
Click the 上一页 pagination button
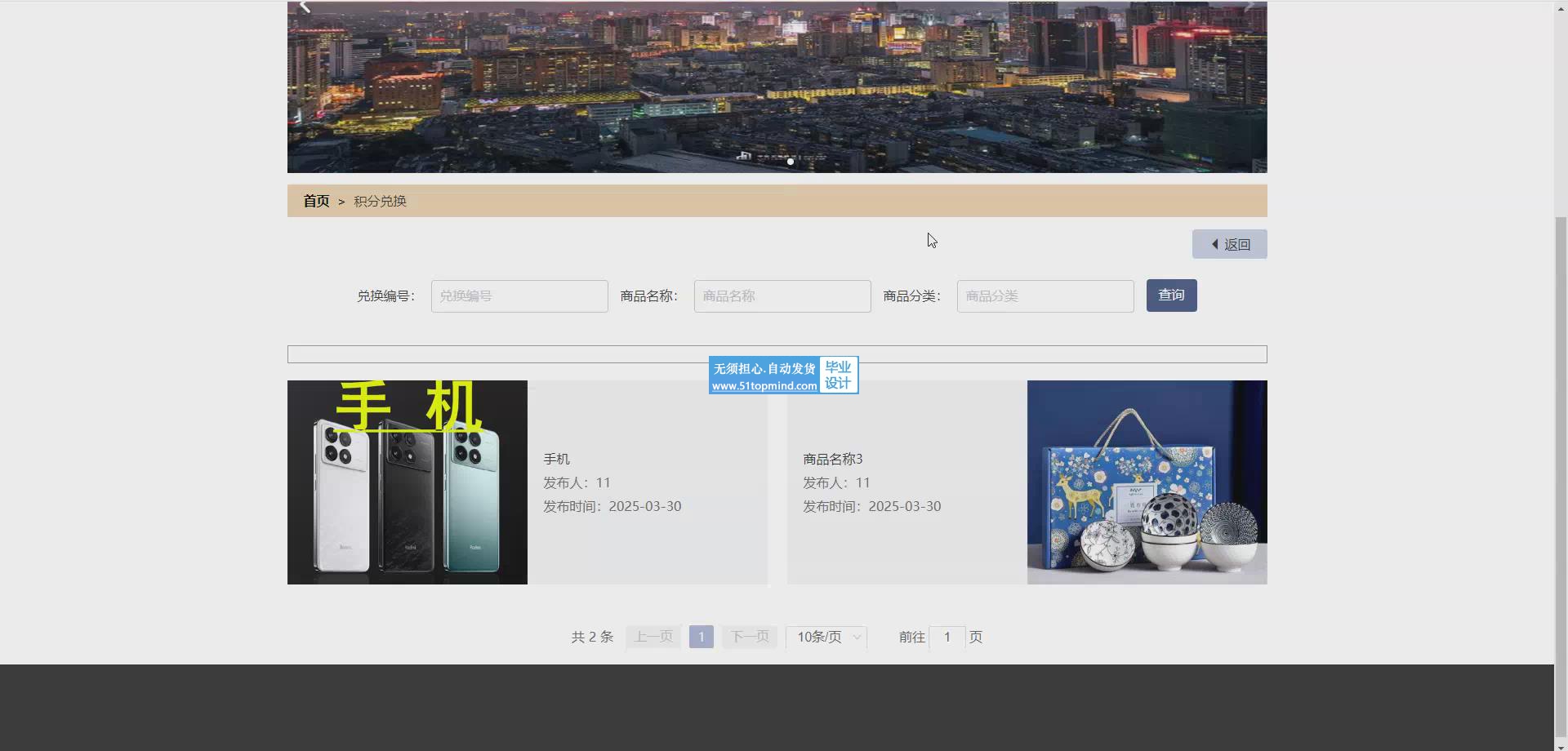(x=653, y=637)
